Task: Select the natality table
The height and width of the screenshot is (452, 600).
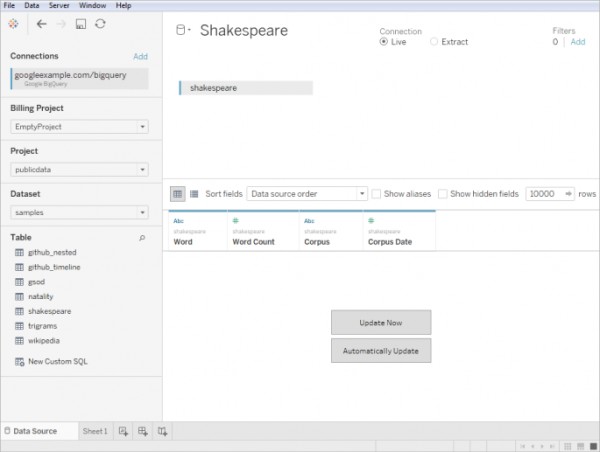Action: pyautogui.click(x=41, y=297)
